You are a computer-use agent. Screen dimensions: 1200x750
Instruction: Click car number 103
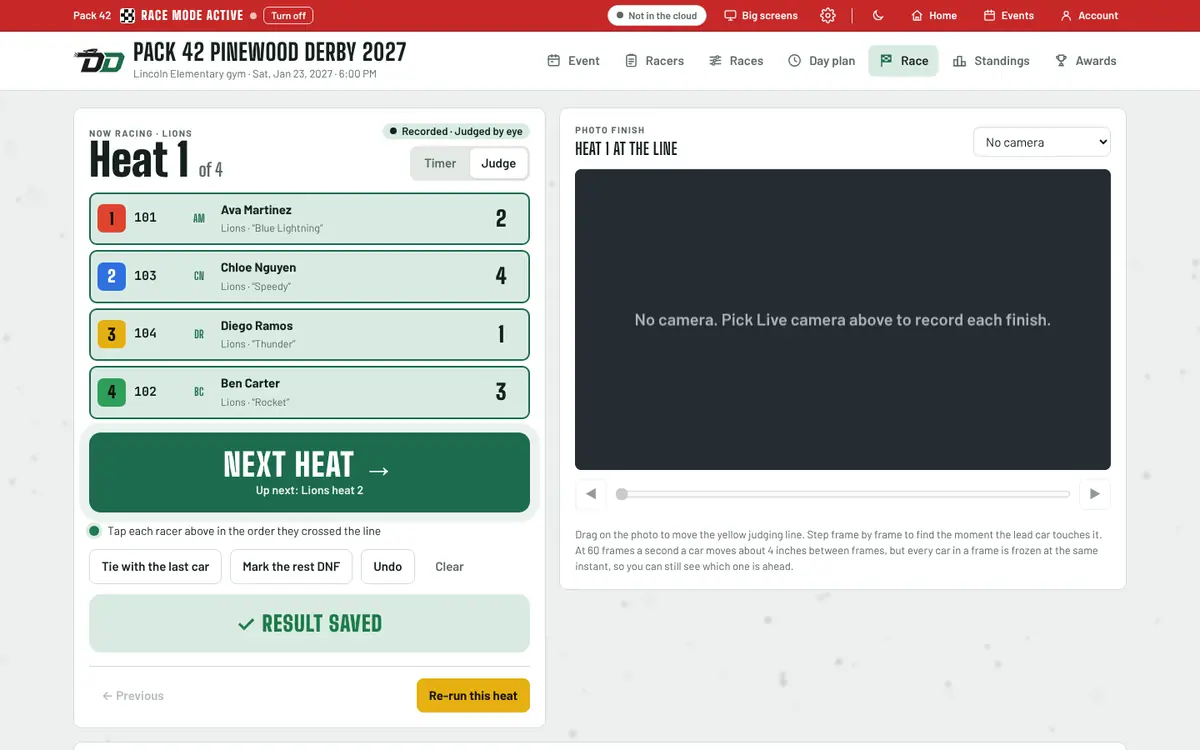tap(145, 276)
